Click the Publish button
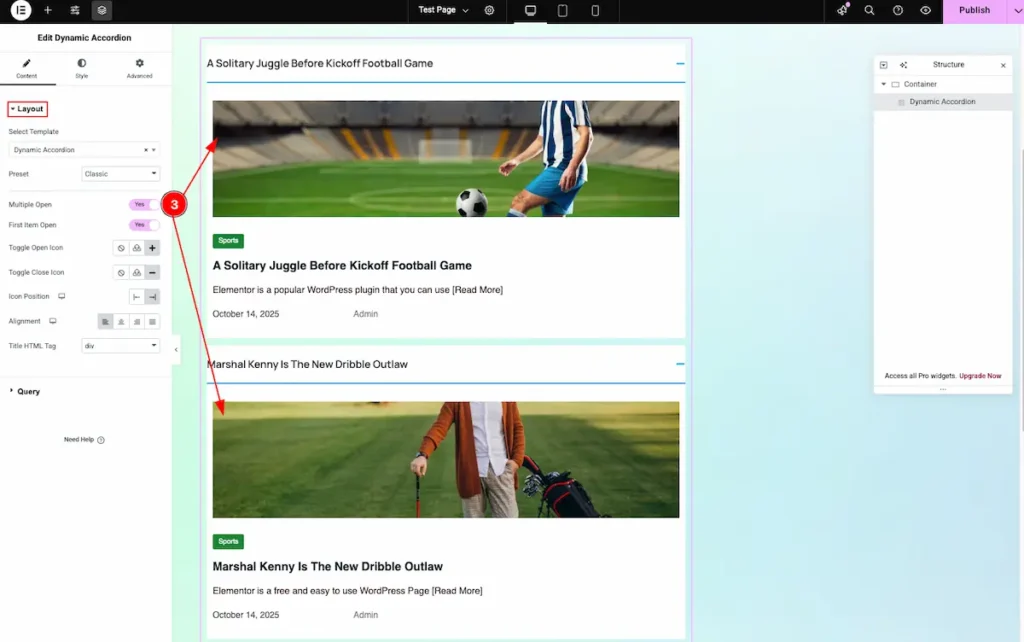Screen dimensions: 1024x642 tap(974, 10)
